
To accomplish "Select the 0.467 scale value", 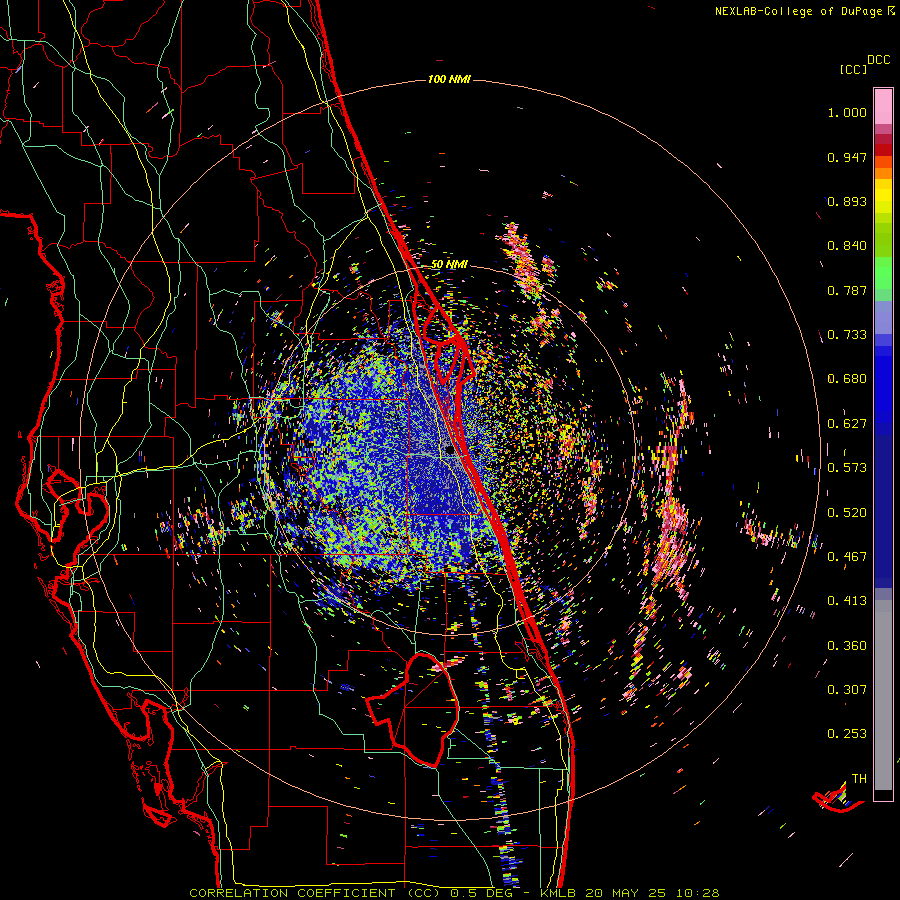I will [x=847, y=557].
